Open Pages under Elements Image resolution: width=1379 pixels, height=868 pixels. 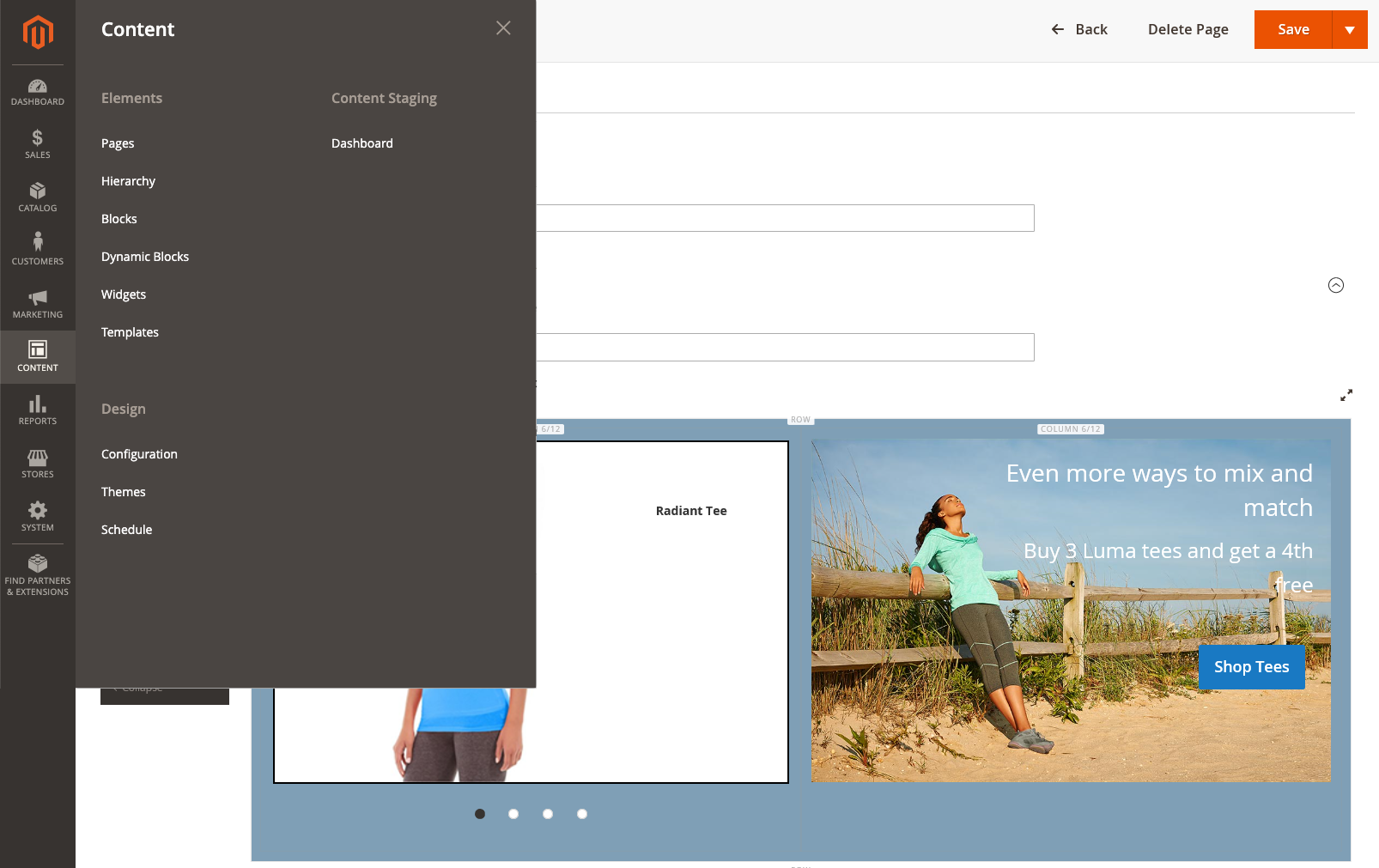click(118, 143)
